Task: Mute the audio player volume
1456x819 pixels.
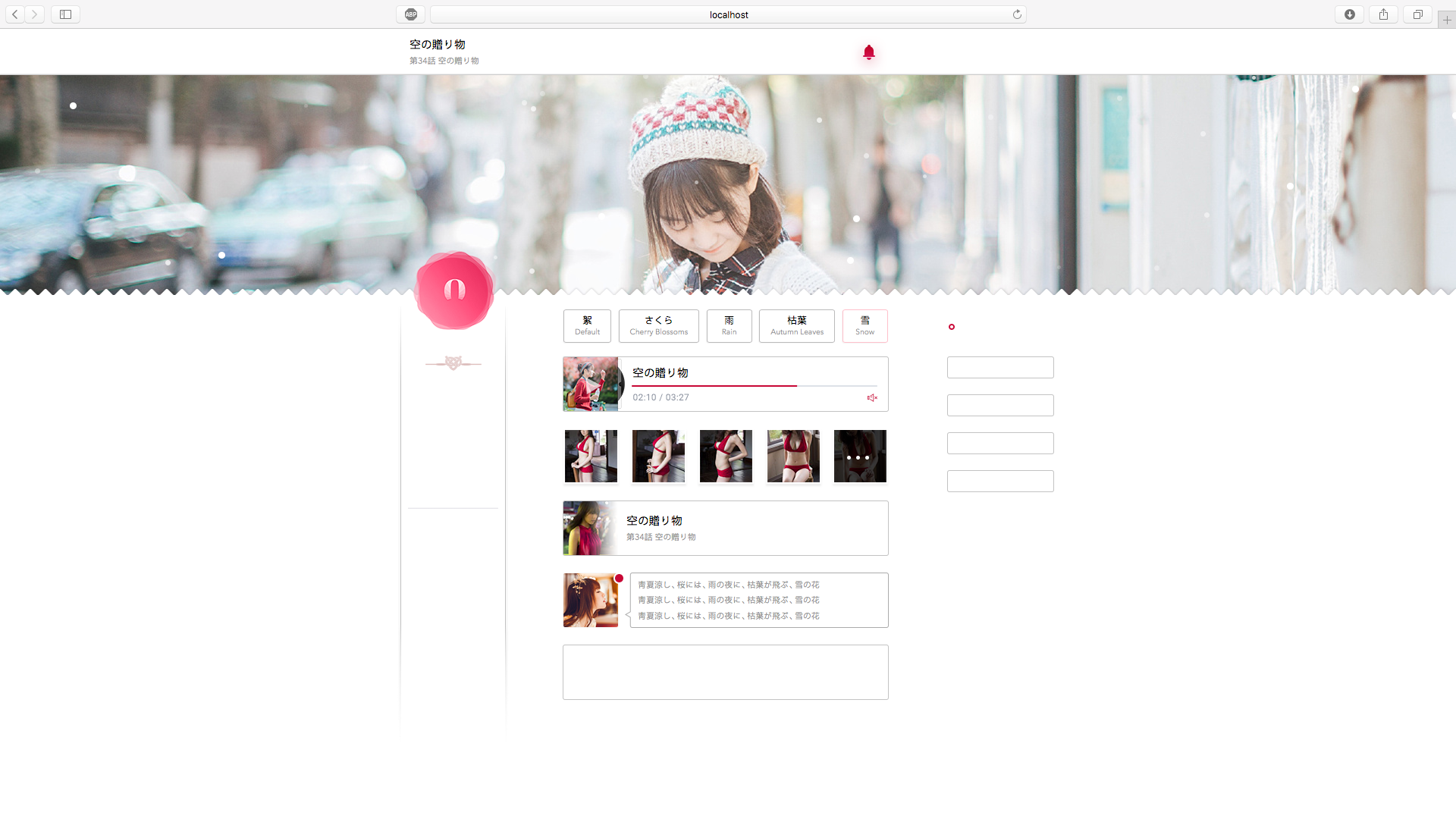Action: click(x=872, y=397)
